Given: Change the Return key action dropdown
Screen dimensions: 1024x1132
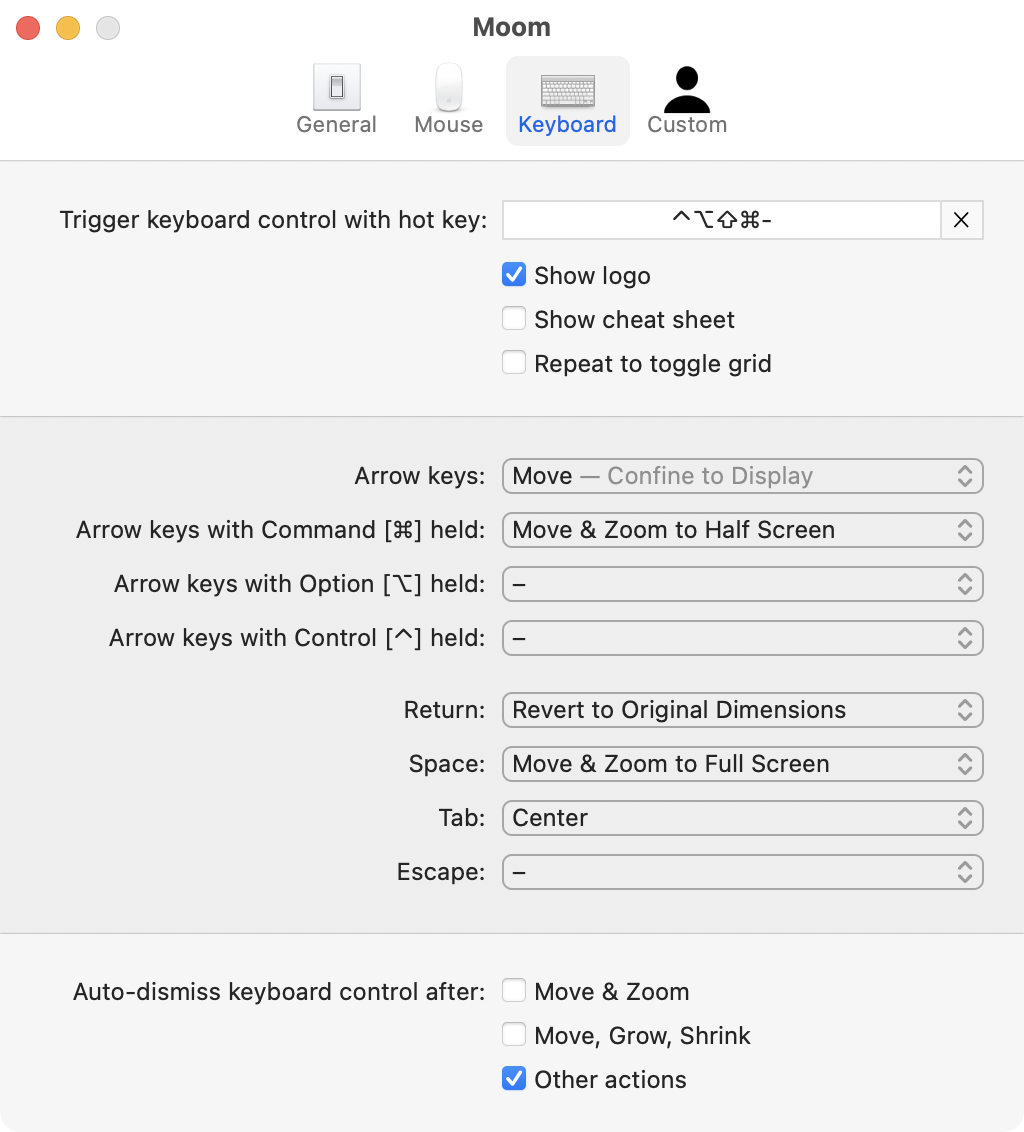Looking at the screenshot, I should point(742,710).
